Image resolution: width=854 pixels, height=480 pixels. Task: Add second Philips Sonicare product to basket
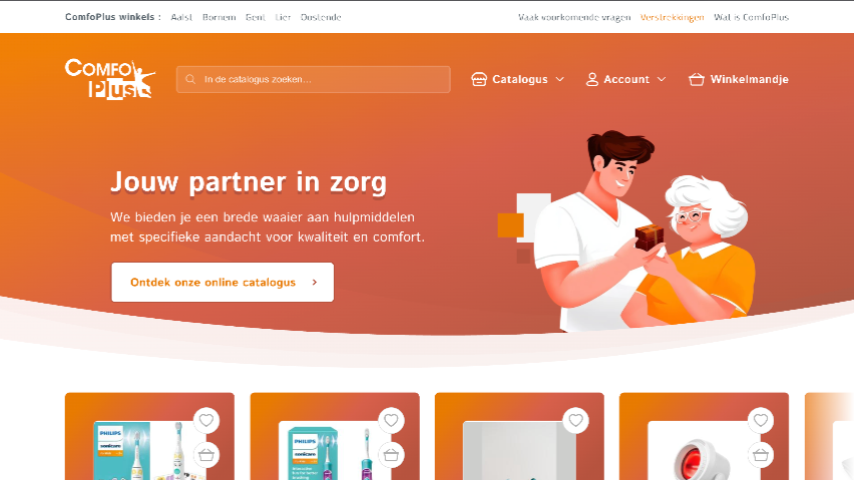(x=391, y=455)
